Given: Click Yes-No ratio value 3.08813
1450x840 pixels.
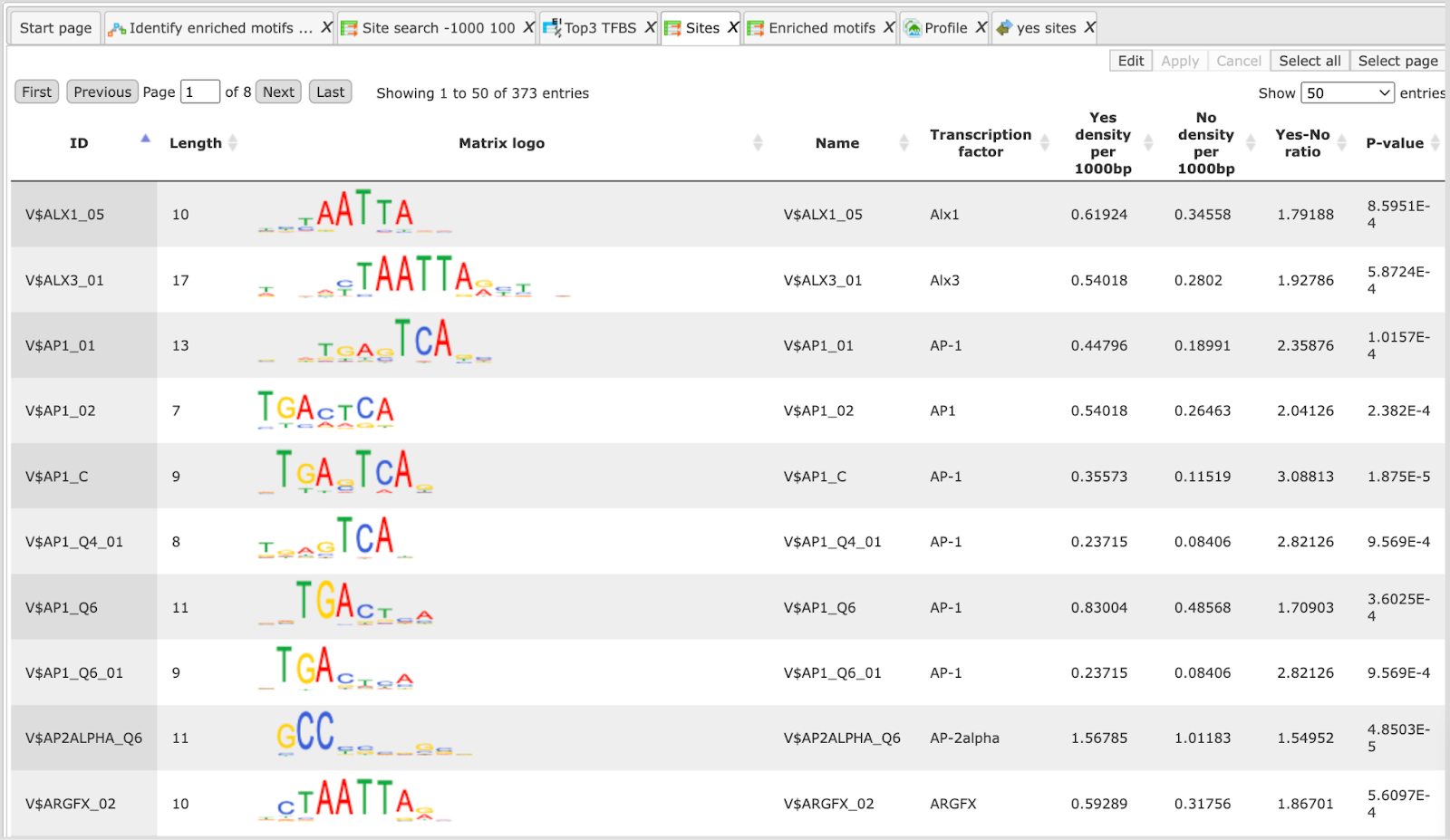Looking at the screenshot, I should (1305, 477).
